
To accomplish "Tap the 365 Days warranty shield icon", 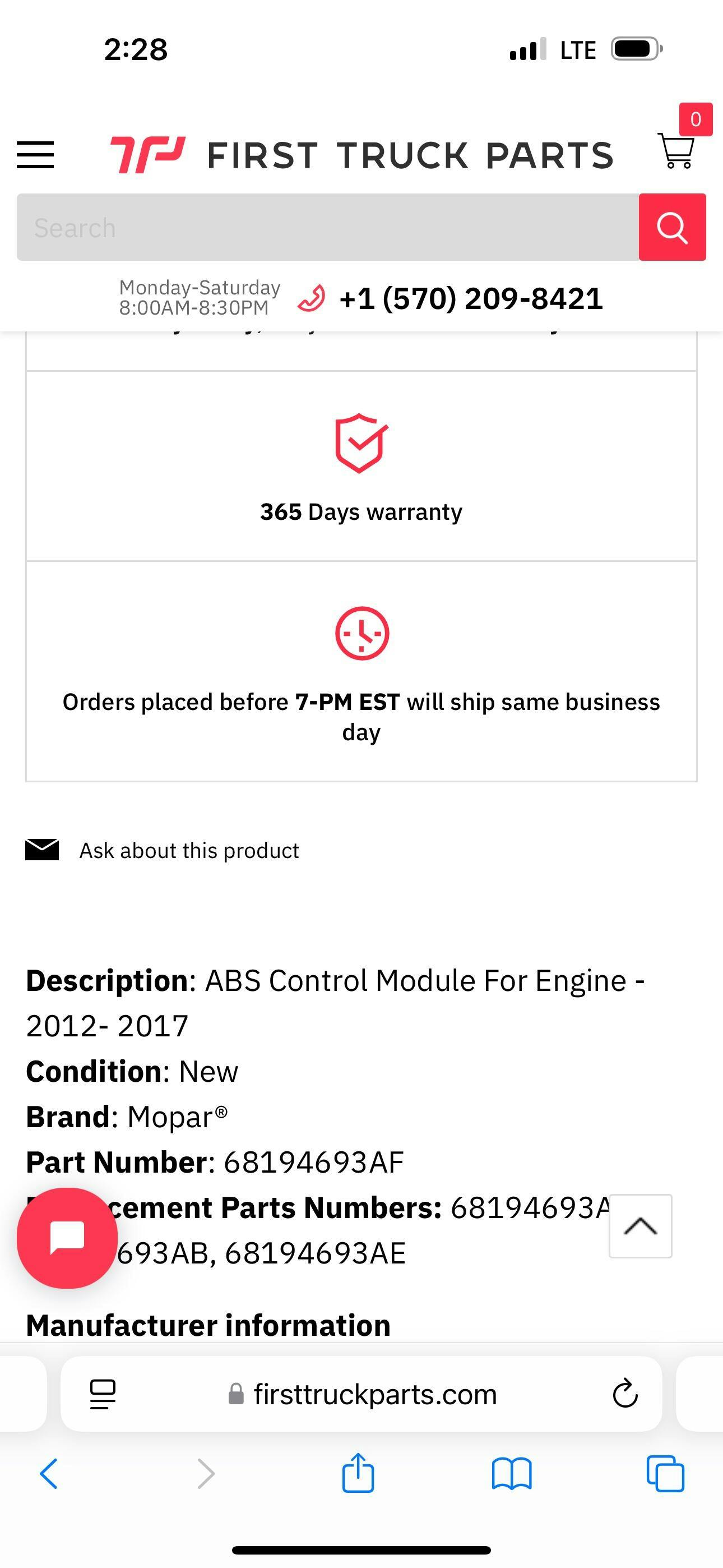I will (x=361, y=443).
